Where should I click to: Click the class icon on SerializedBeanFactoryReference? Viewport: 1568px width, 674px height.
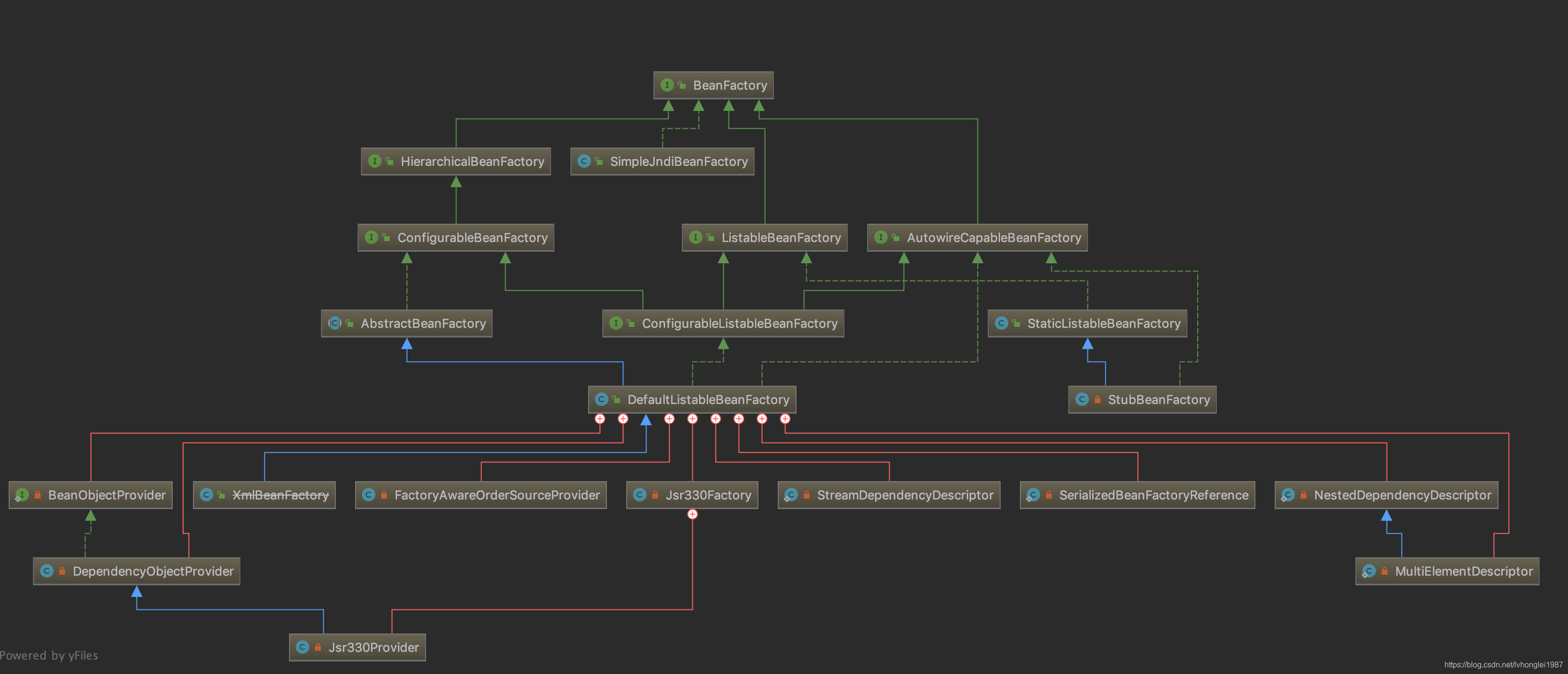[1033, 495]
